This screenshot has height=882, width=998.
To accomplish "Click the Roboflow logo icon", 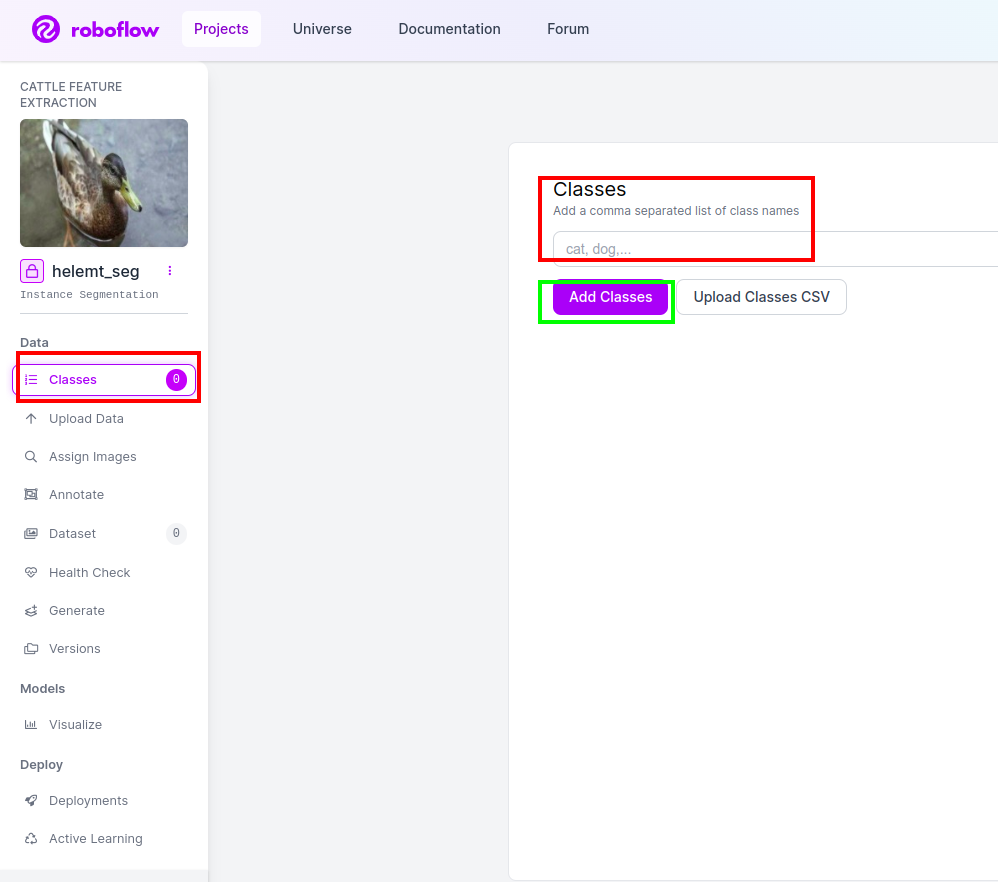I will tap(46, 29).
